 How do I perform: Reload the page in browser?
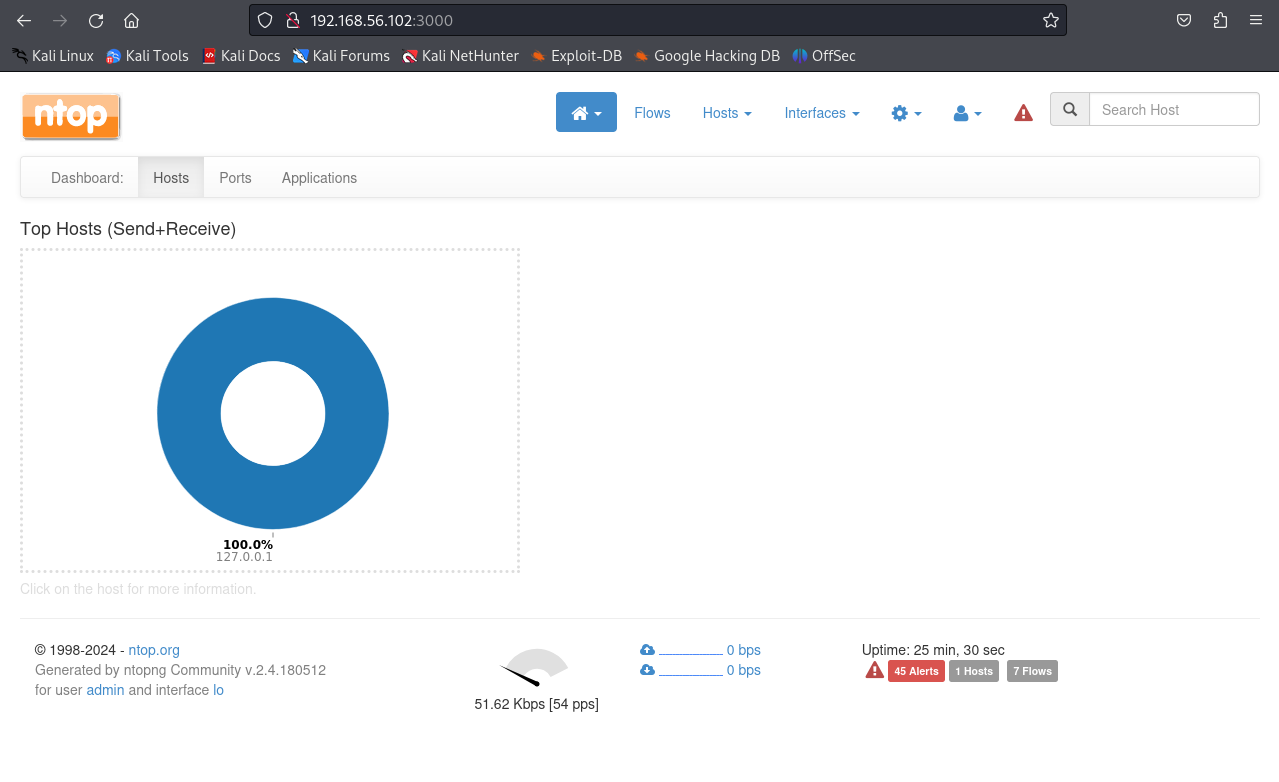96,20
